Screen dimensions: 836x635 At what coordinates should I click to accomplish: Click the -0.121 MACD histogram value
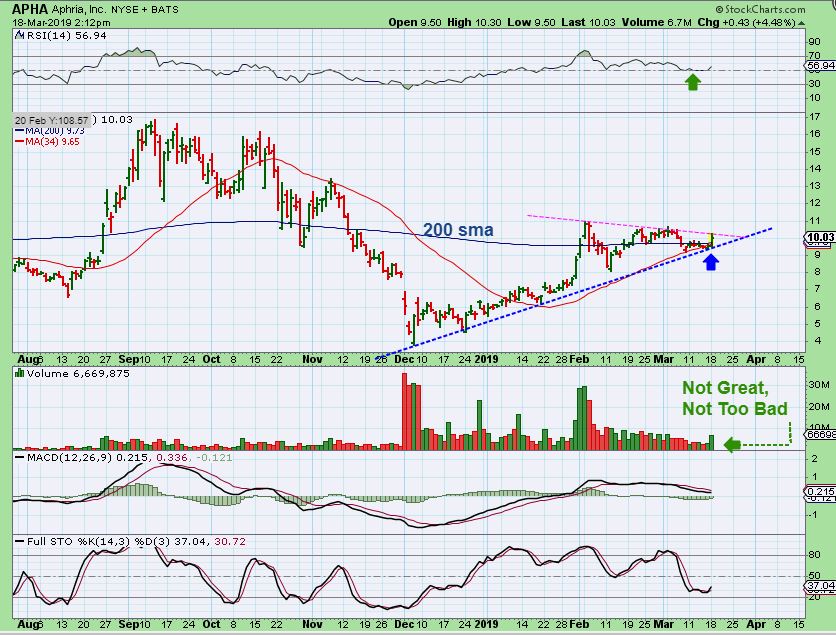[x=214, y=458]
